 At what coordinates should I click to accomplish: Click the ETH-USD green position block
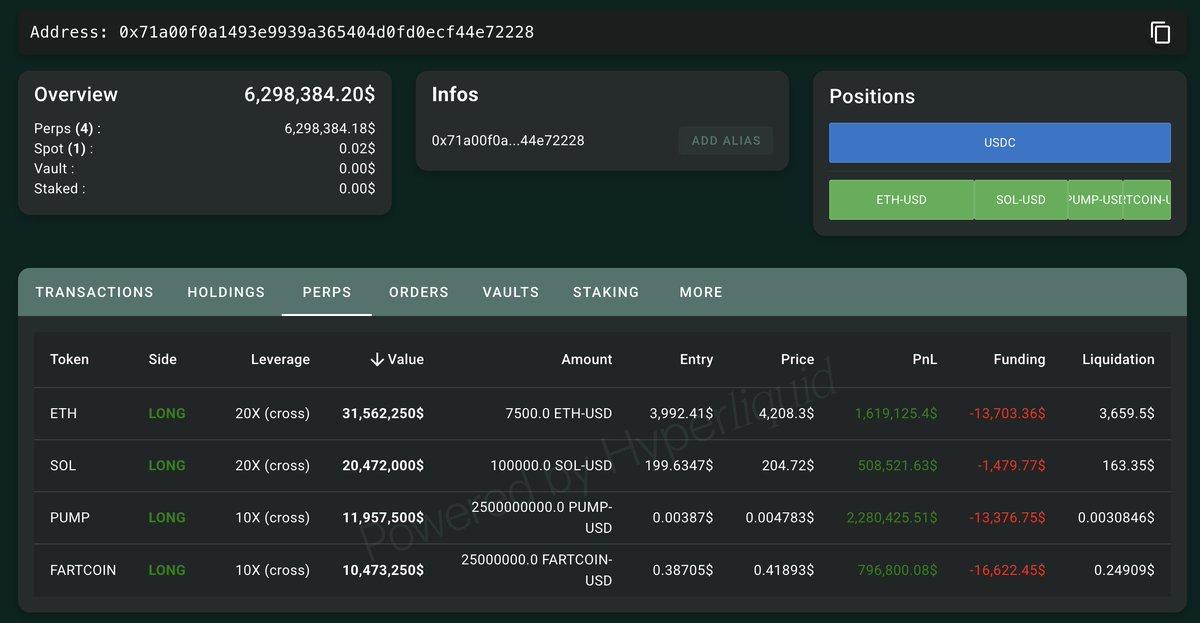901,200
